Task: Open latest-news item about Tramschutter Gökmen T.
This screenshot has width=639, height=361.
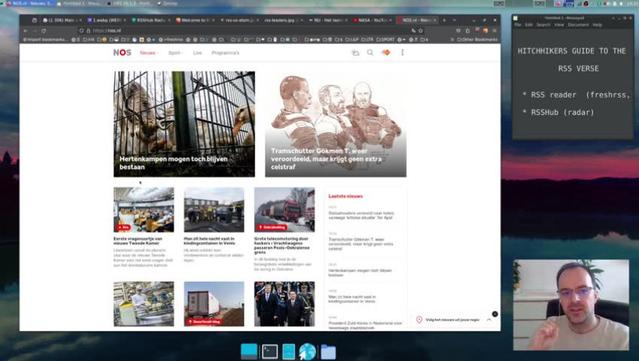Action: click(361, 244)
